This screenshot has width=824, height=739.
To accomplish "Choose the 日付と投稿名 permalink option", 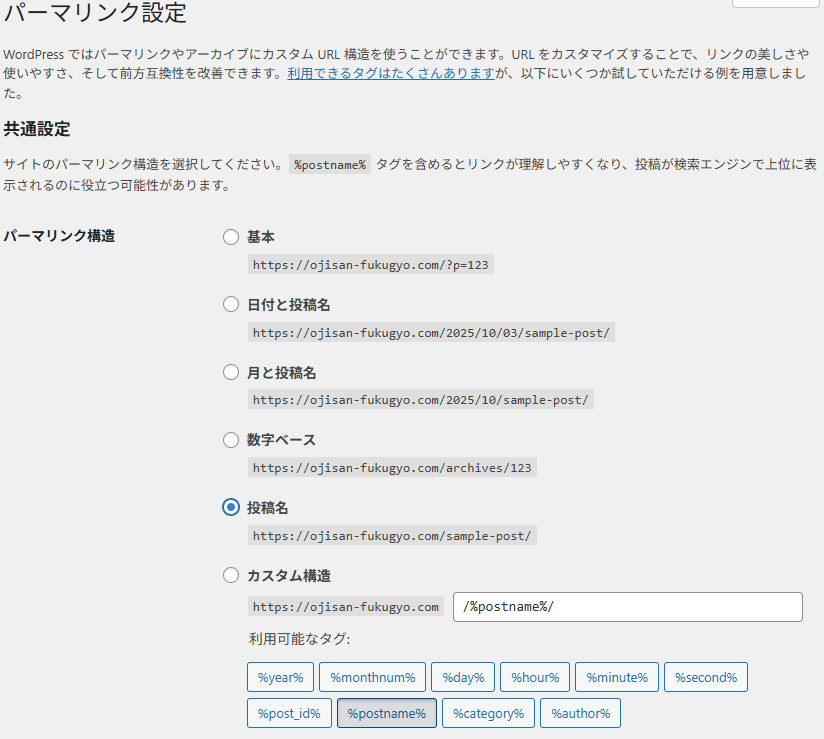I will [231, 305].
